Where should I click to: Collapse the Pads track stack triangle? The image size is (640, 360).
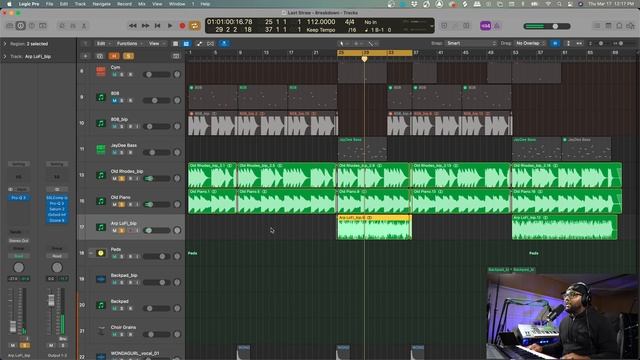pyautogui.click(x=91, y=253)
